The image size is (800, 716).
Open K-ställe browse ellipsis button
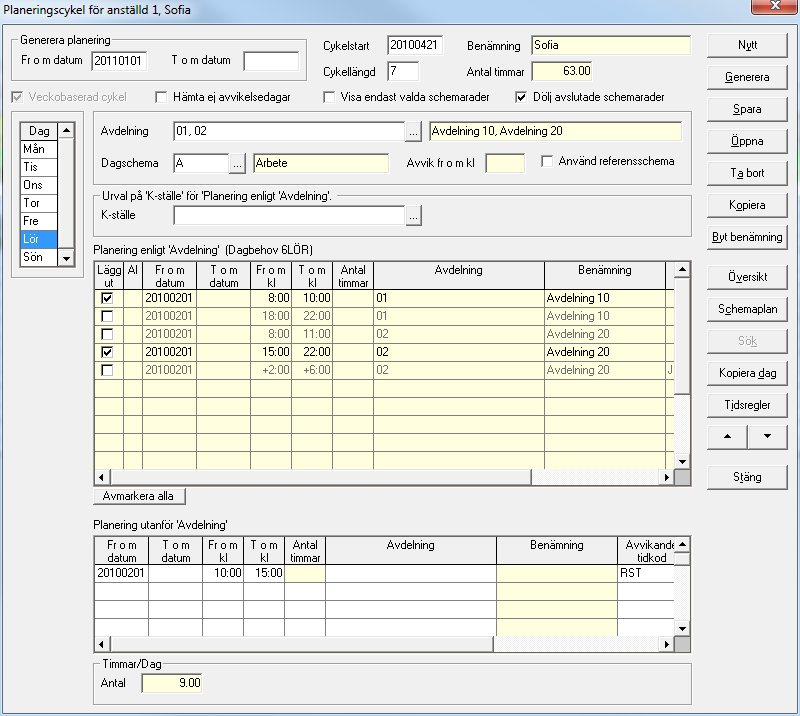click(413, 216)
